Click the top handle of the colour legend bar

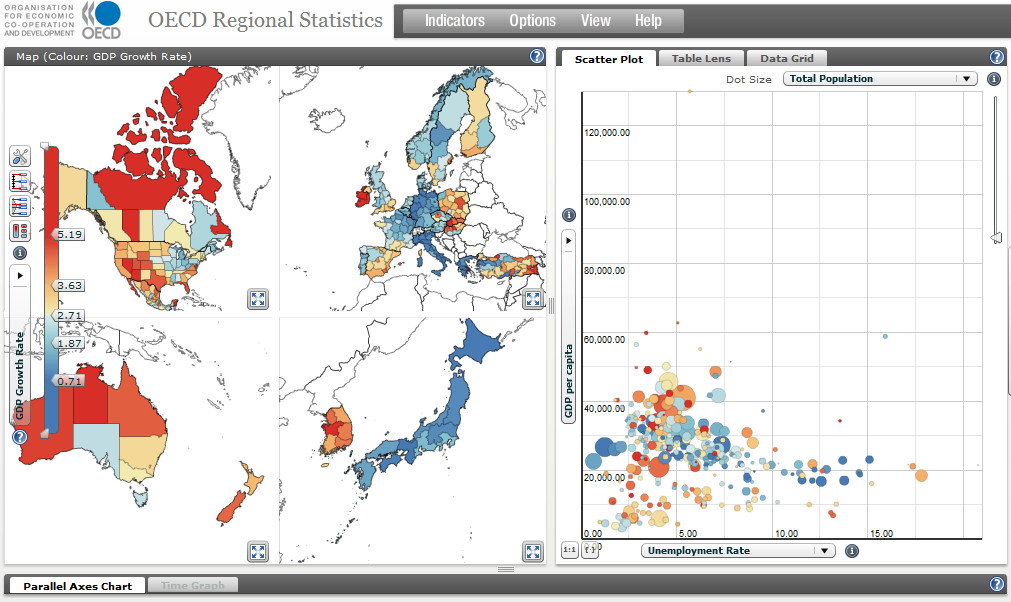[x=44, y=146]
